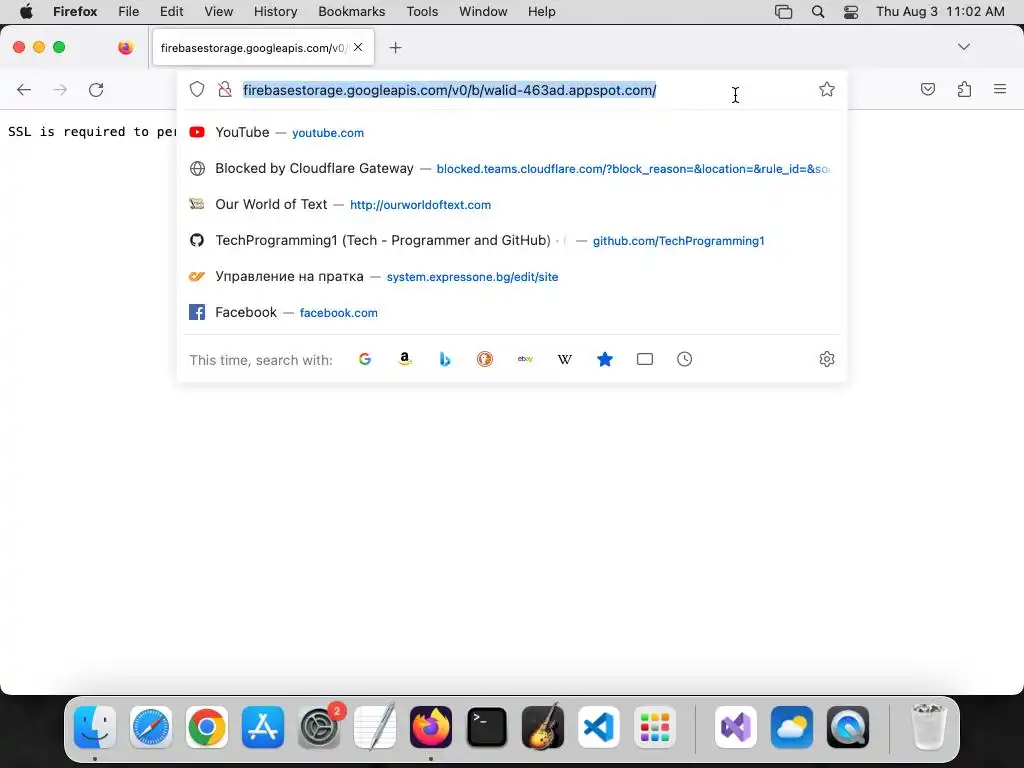Choose the Our World of Text suggestion

[512, 204]
